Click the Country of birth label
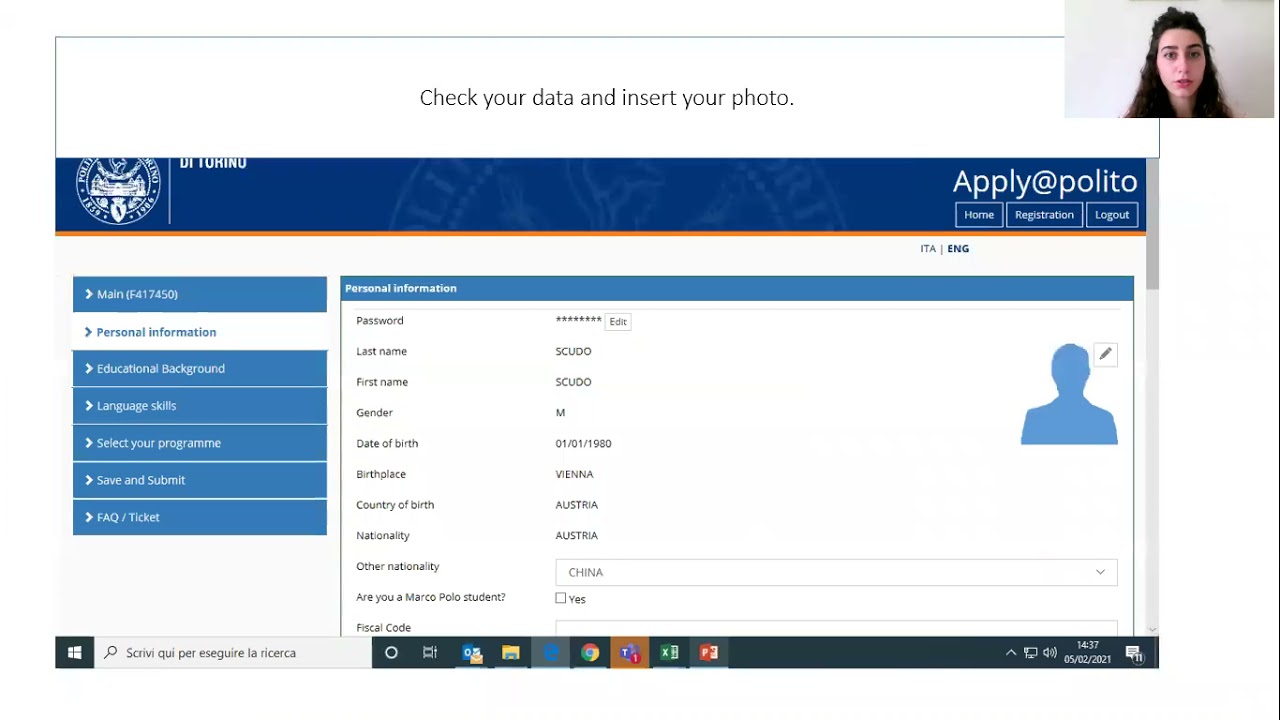The height and width of the screenshot is (720, 1280). click(x=395, y=505)
